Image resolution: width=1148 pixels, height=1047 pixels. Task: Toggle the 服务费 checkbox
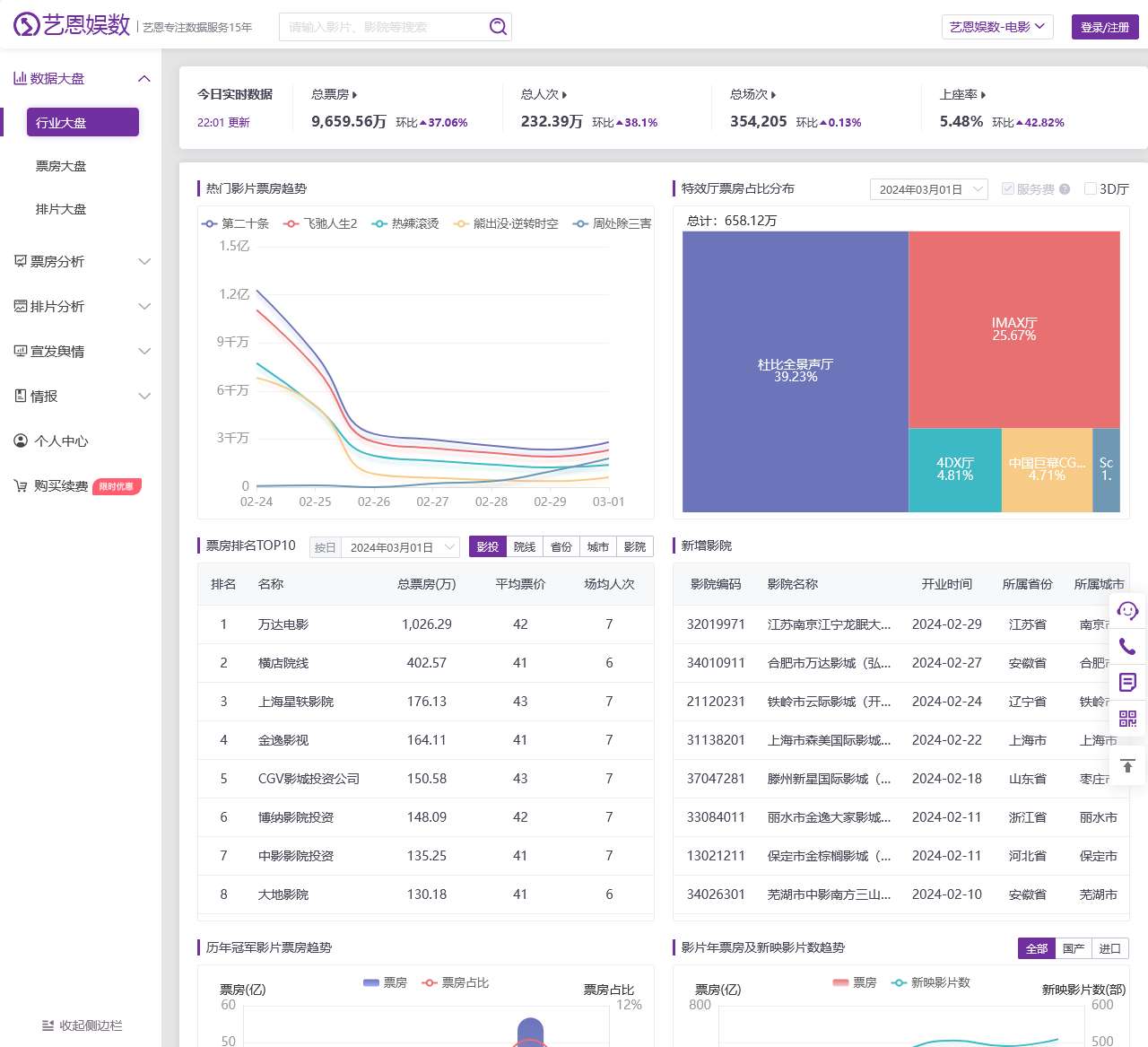(1008, 189)
